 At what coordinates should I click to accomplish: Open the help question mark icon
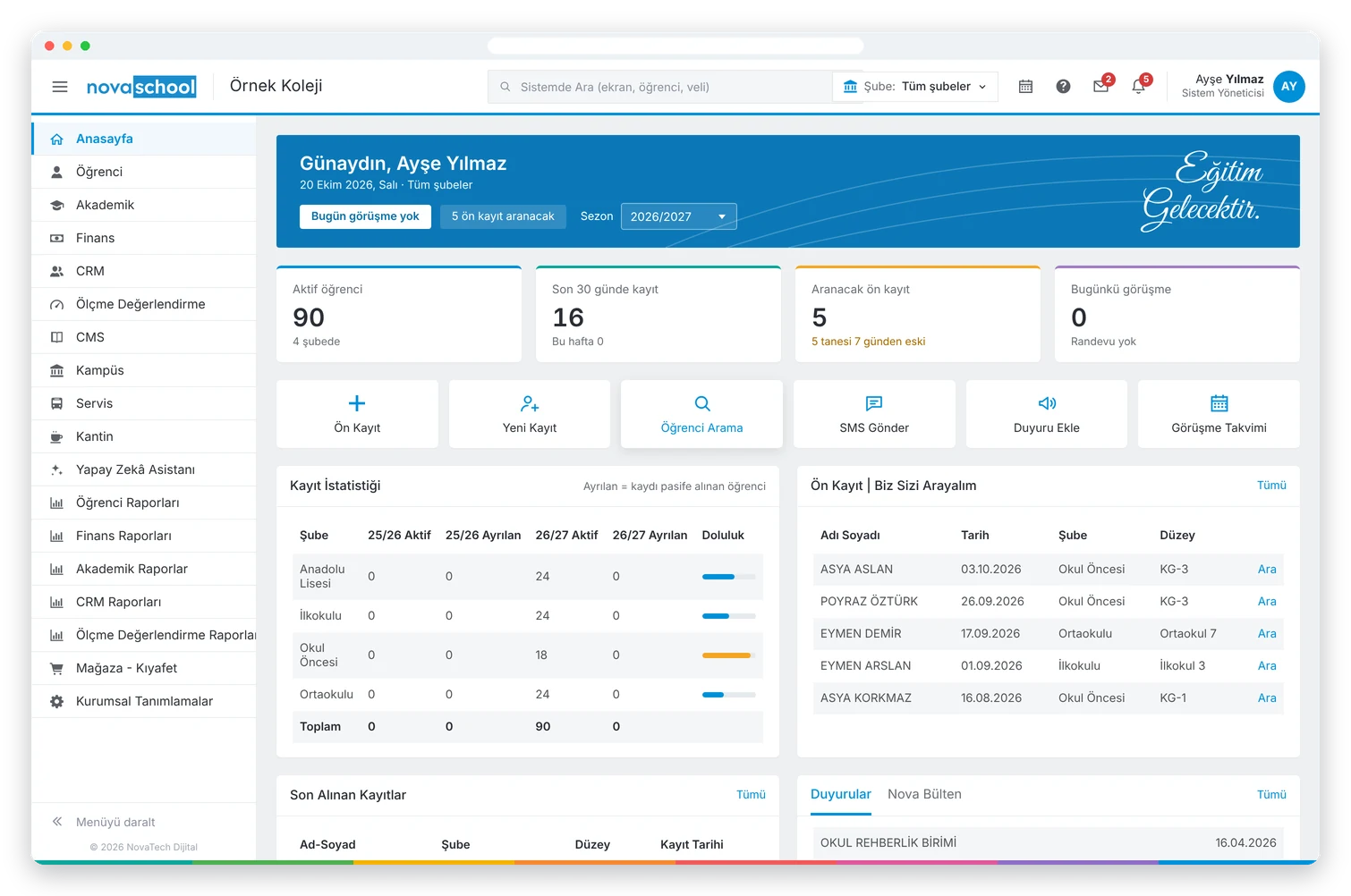click(x=1063, y=87)
